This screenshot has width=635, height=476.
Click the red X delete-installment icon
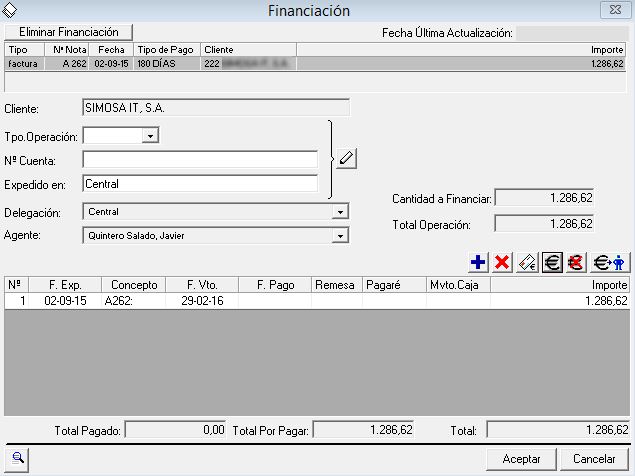(503, 263)
